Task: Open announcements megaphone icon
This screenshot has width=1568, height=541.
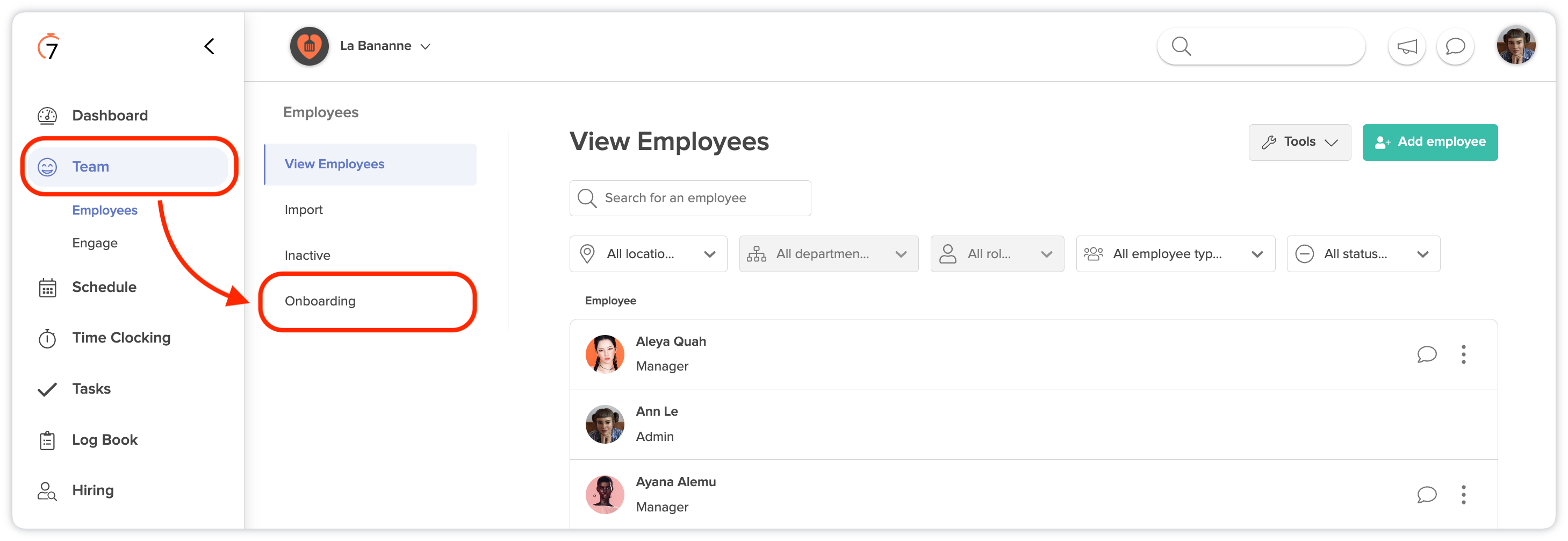Action: pos(1407,46)
